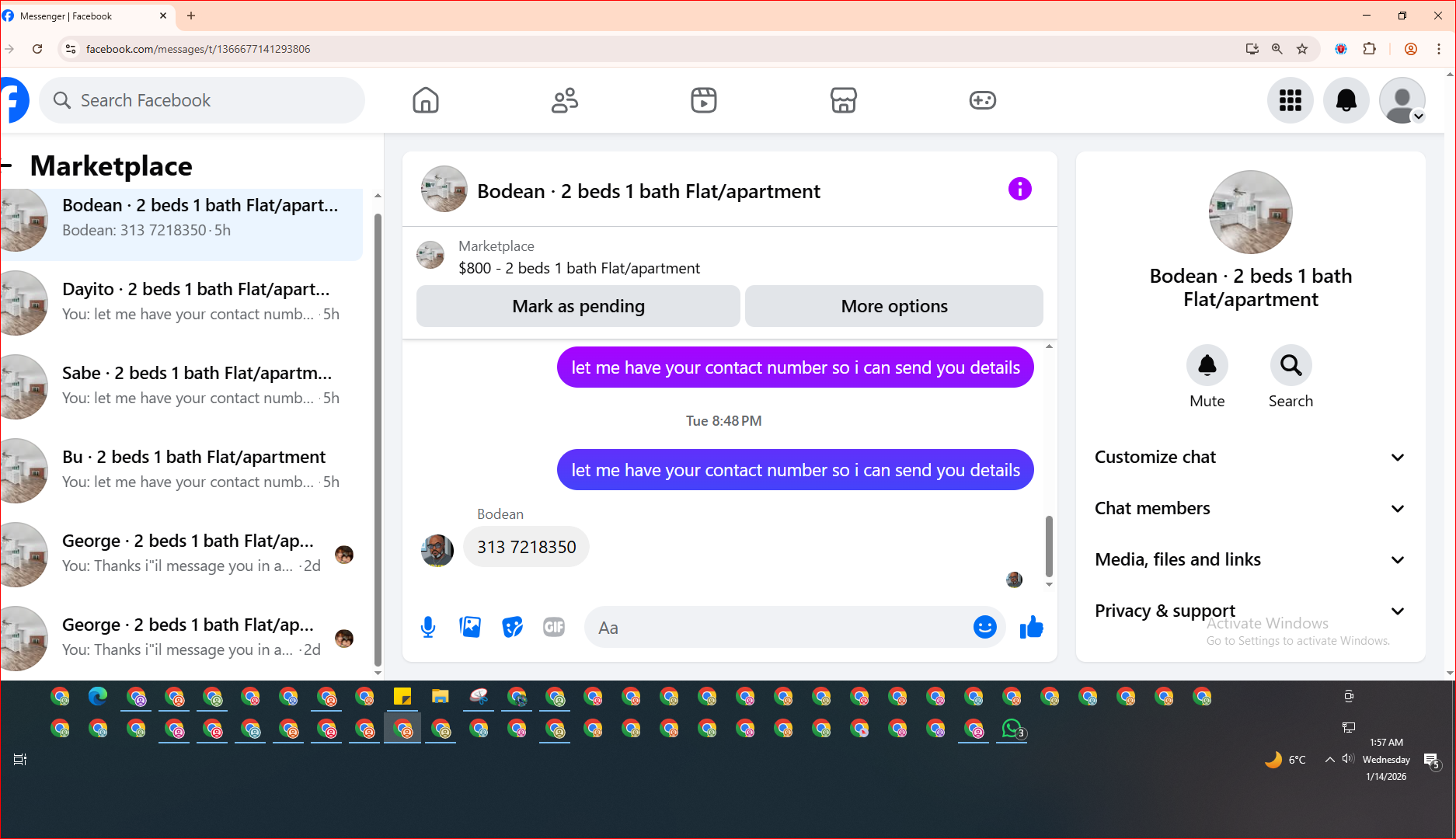Open the Video (Reels) icon

704,100
